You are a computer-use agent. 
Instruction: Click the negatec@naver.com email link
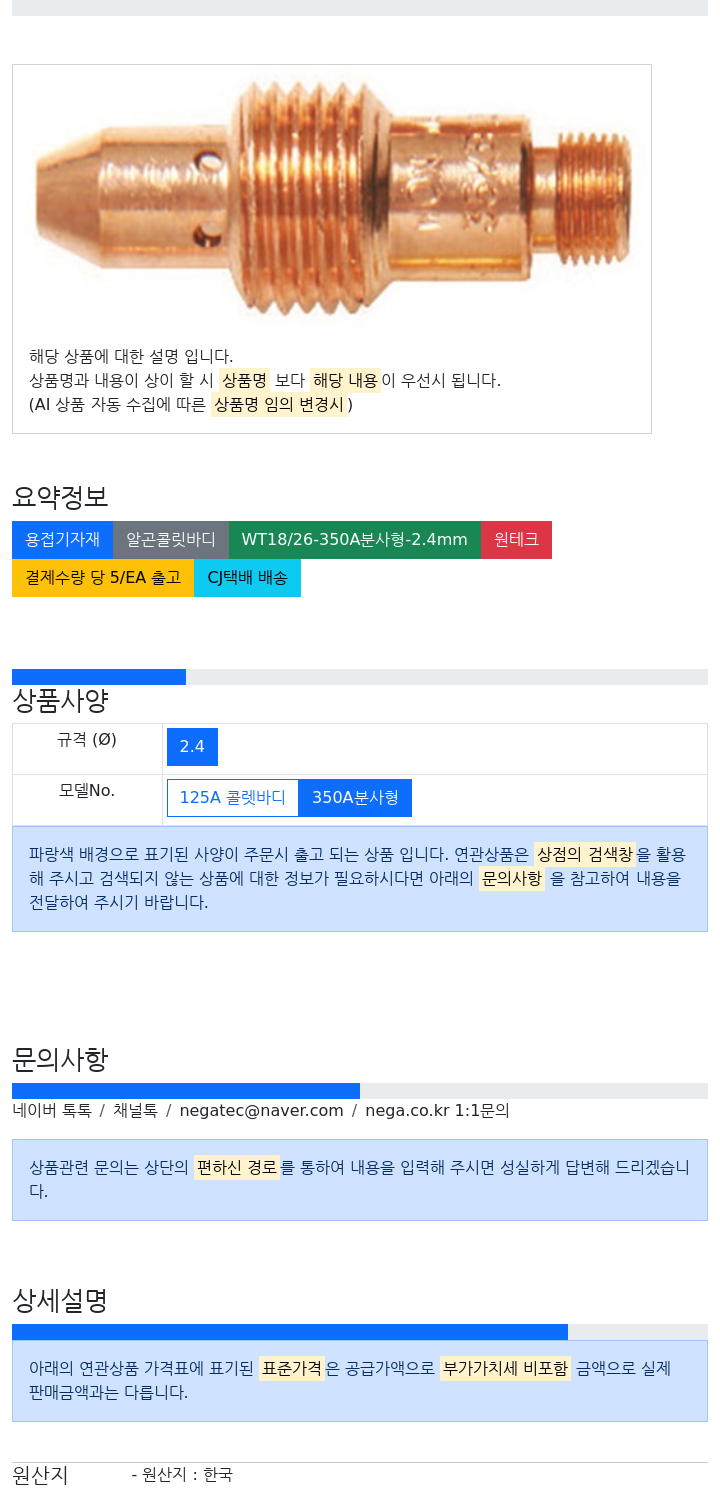point(261,1110)
